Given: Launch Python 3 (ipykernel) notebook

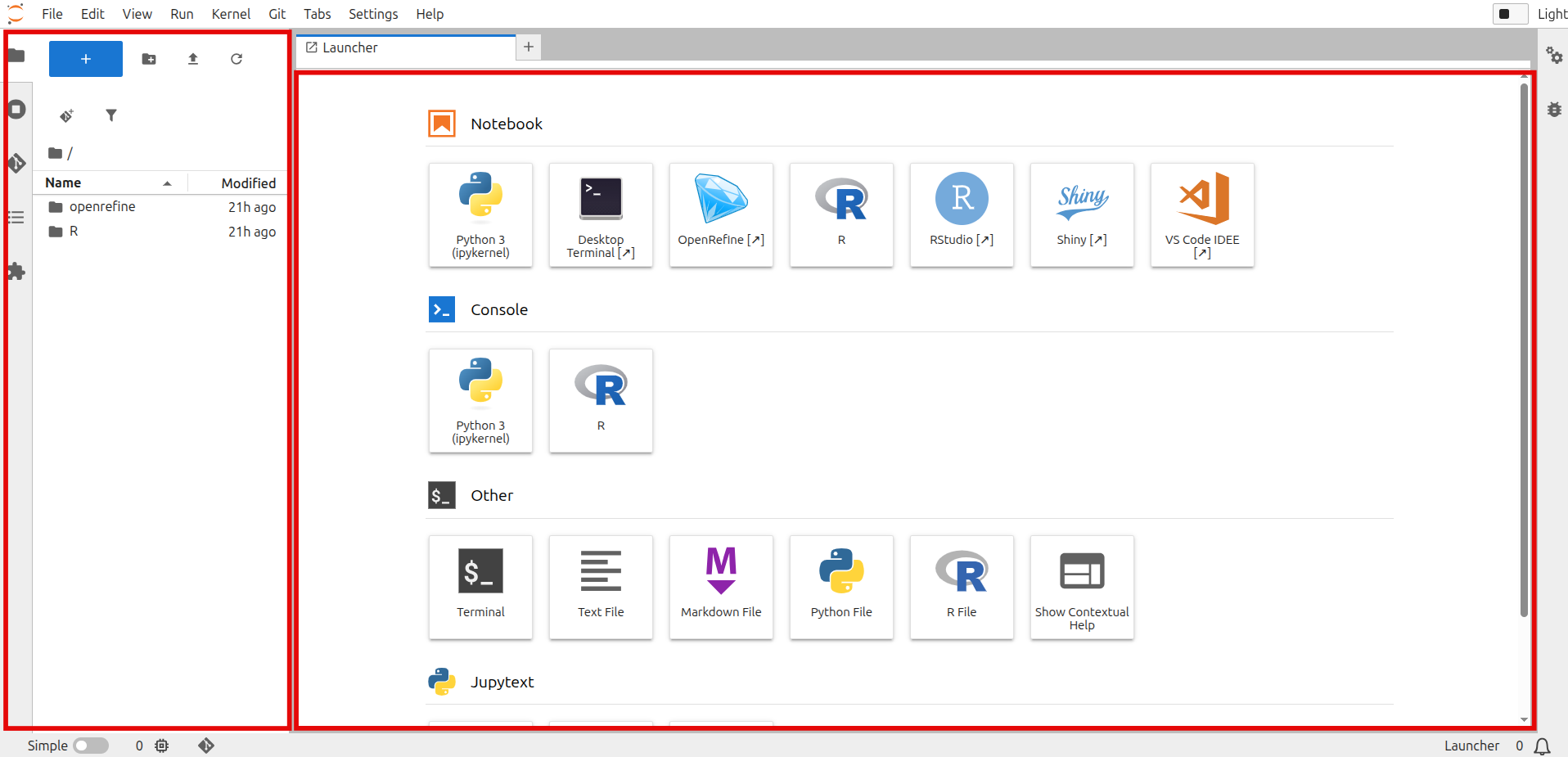Looking at the screenshot, I should tap(480, 215).
